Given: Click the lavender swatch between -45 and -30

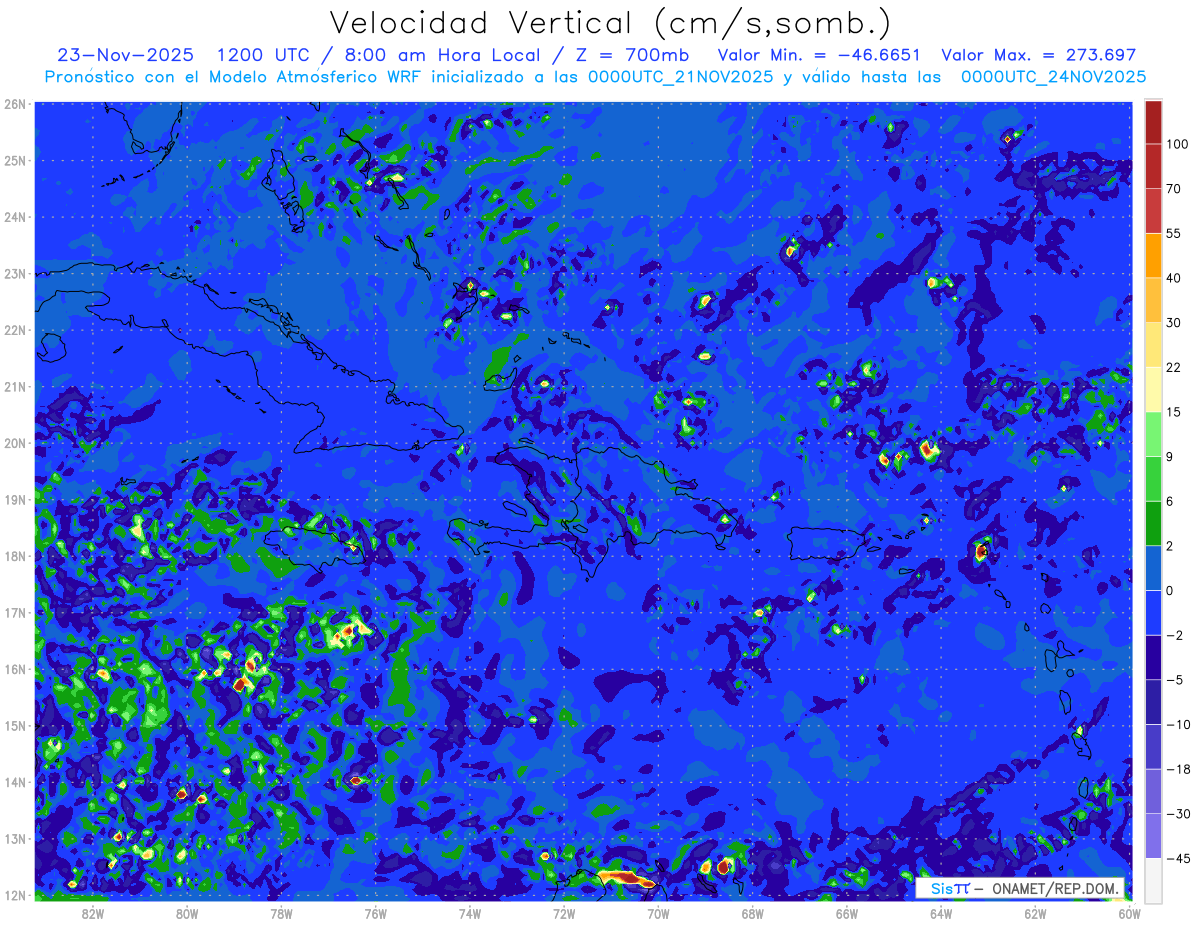Looking at the screenshot, I should pyautogui.click(x=1153, y=835).
